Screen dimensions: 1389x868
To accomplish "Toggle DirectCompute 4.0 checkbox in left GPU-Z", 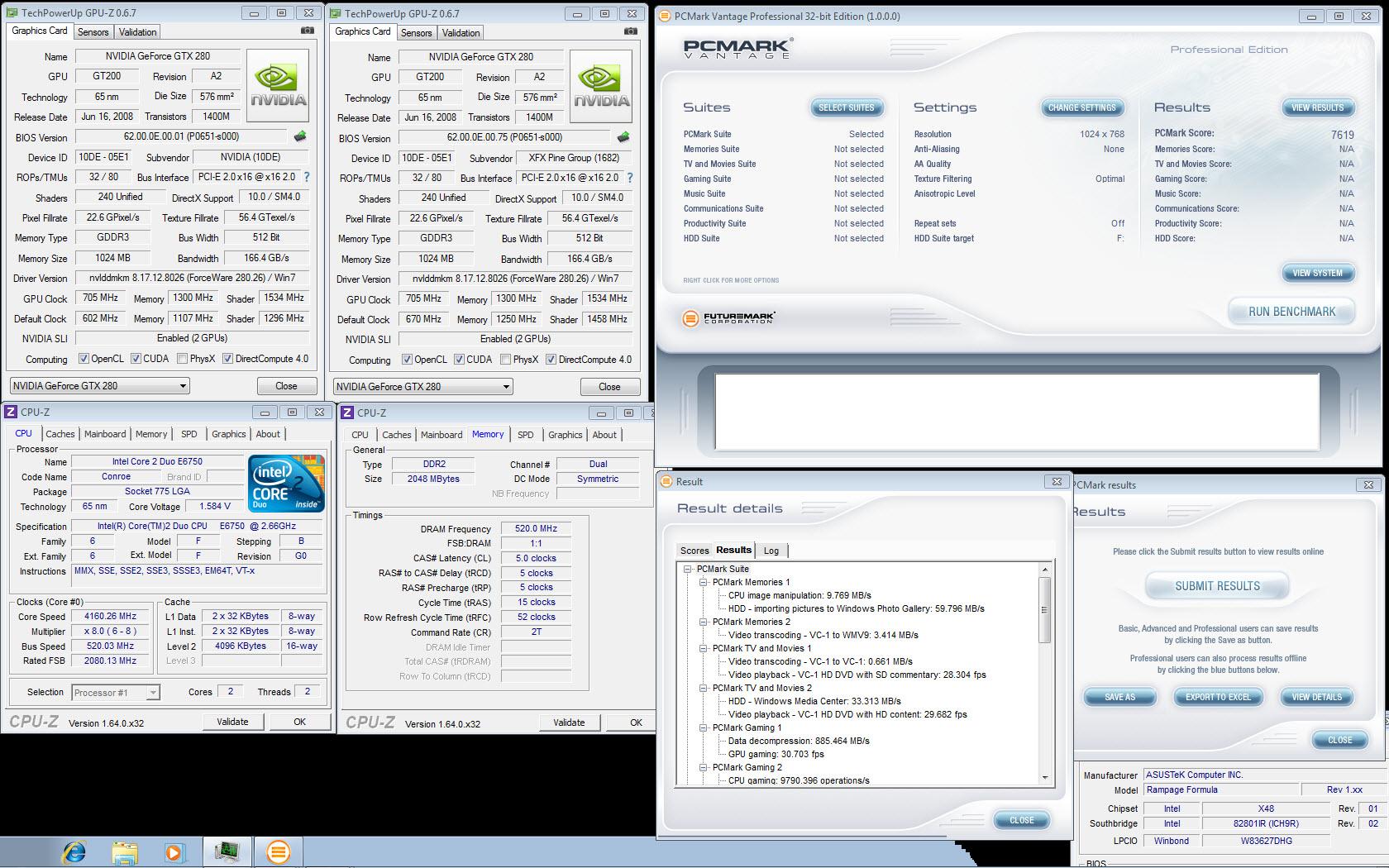I will pyautogui.click(x=227, y=359).
